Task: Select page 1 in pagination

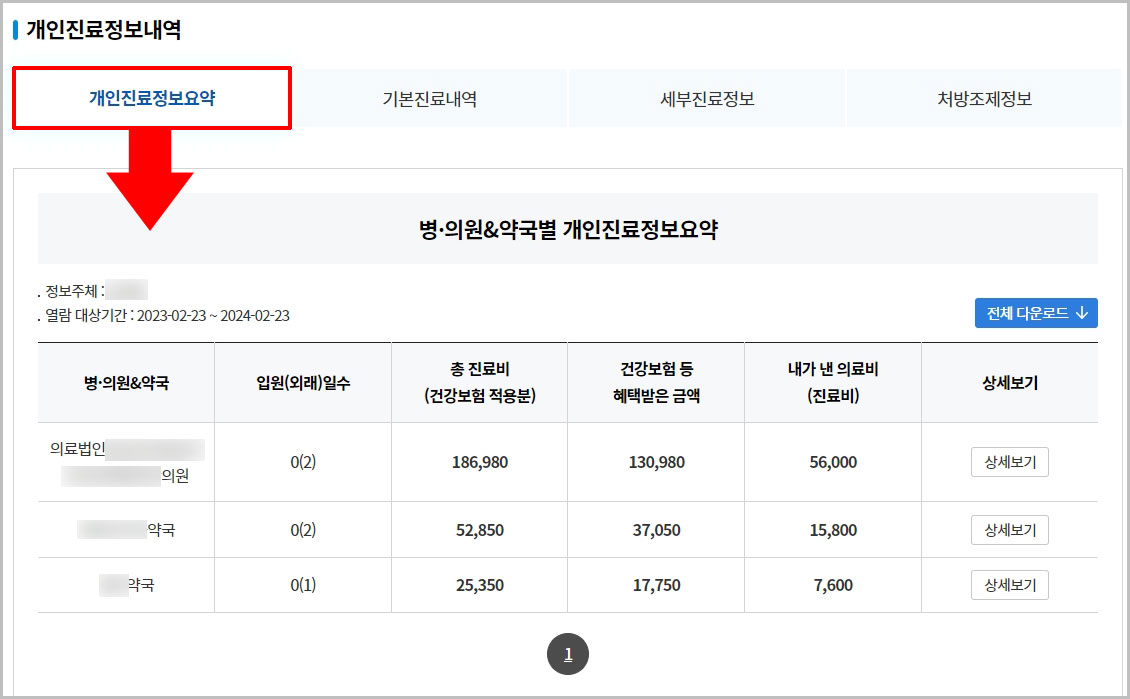Action: pyautogui.click(x=568, y=653)
